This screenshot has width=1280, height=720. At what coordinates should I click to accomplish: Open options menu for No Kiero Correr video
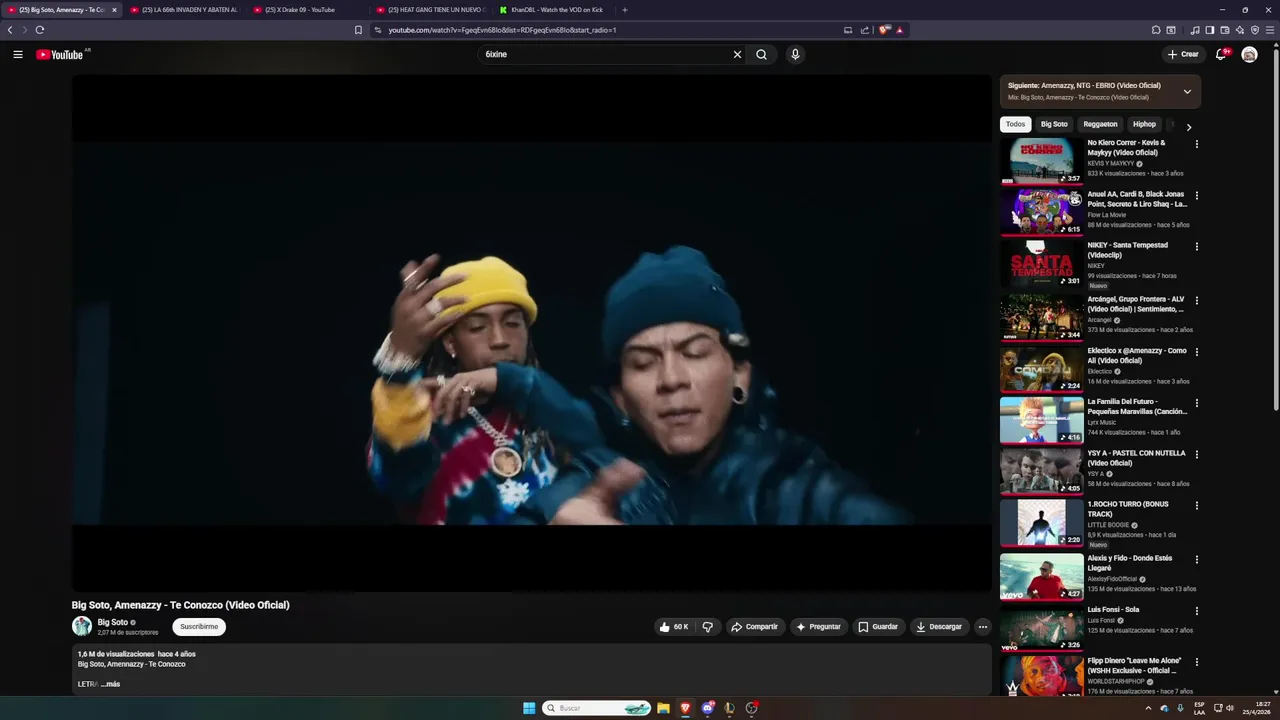pyautogui.click(x=1196, y=144)
